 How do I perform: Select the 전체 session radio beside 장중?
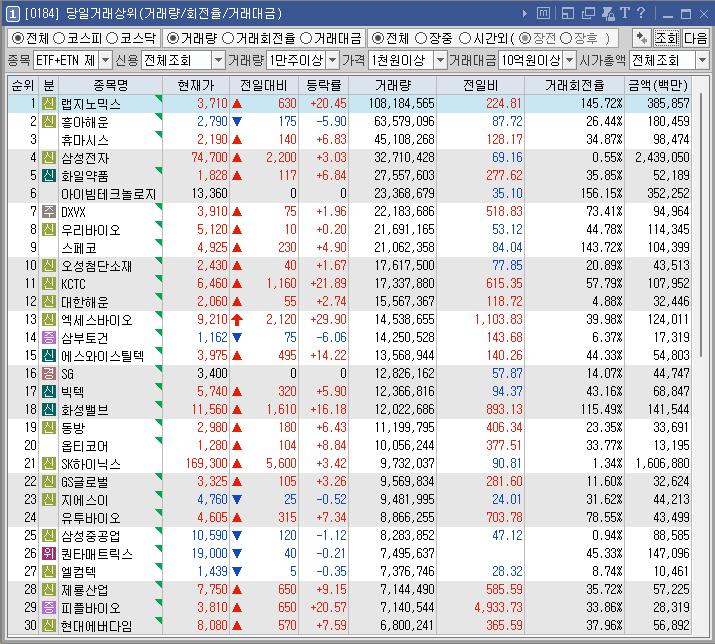[377, 38]
